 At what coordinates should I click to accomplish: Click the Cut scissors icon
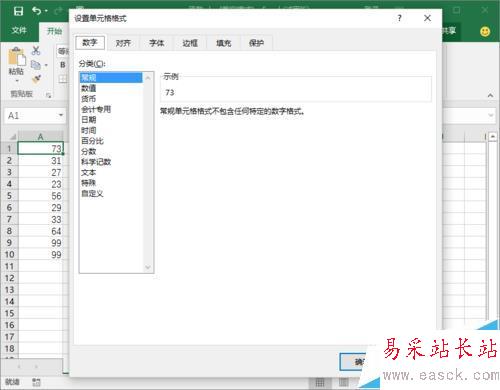(x=36, y=50)
